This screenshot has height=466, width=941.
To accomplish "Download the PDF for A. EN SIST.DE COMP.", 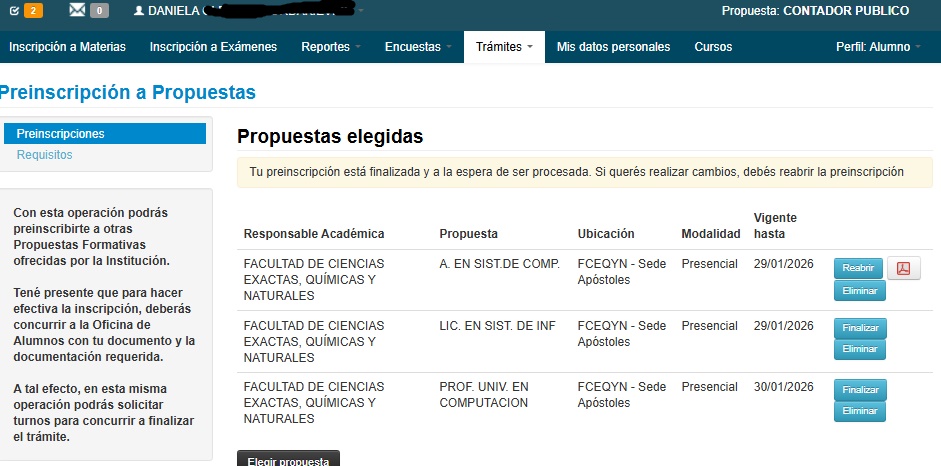I will (903, 268).
